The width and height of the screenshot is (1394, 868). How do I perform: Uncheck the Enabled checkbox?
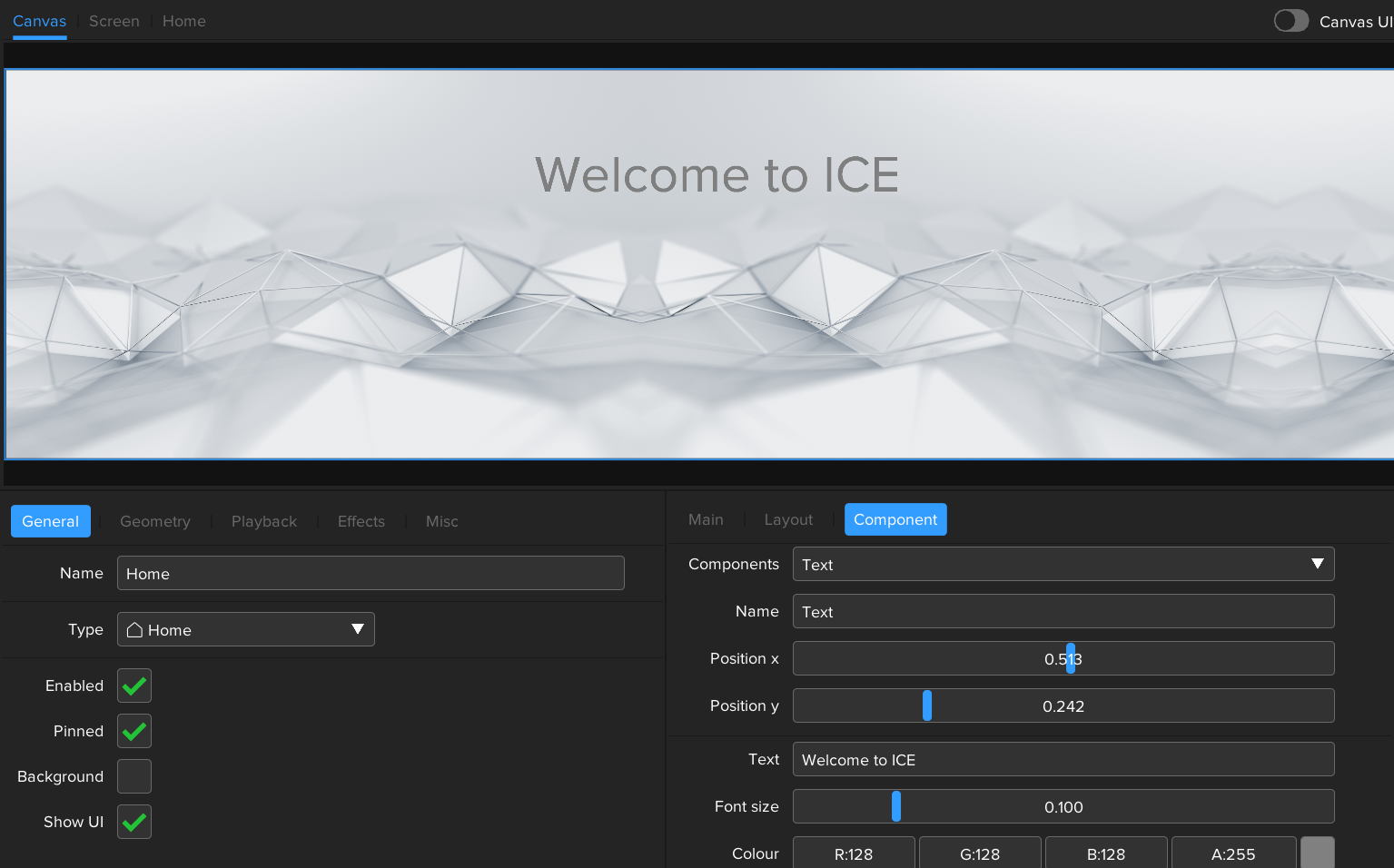(134, 686)
